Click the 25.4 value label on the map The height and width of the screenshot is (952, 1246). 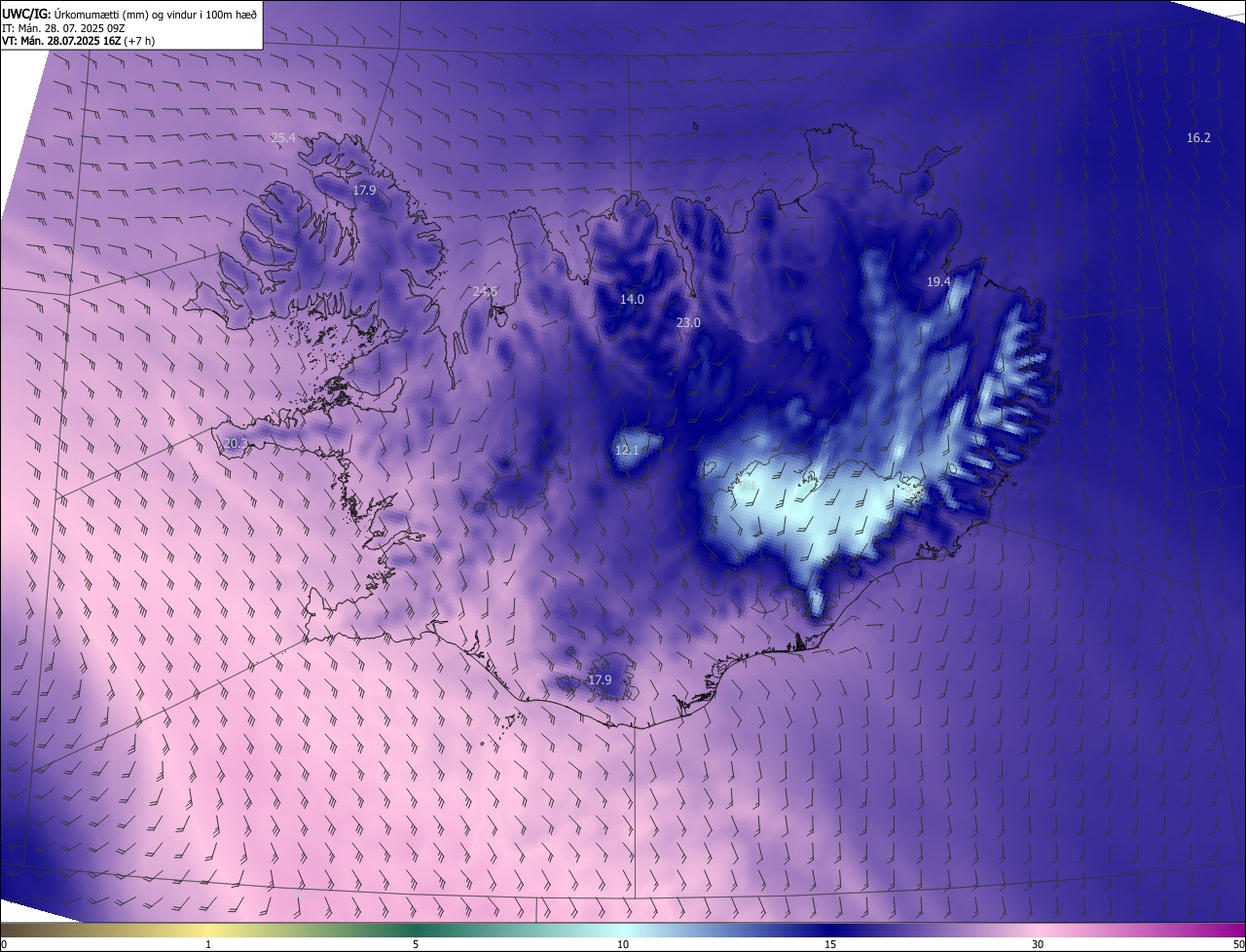coord(283,138)
